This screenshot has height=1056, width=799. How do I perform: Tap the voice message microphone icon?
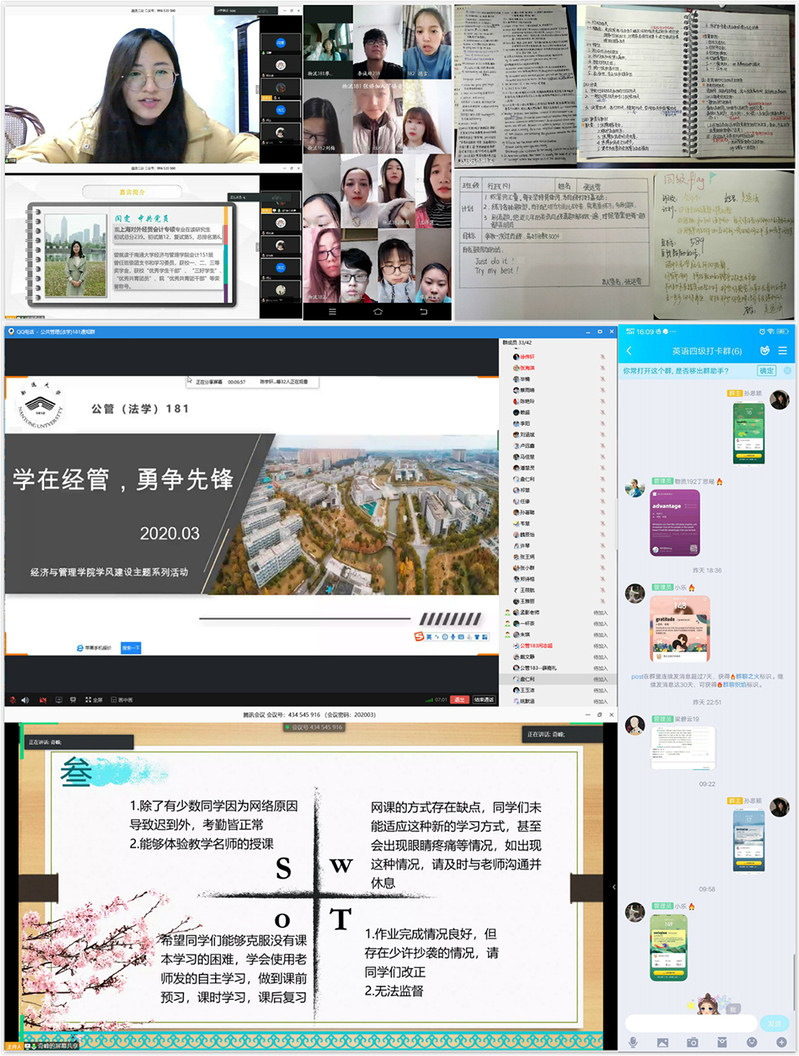(633, 1042)
